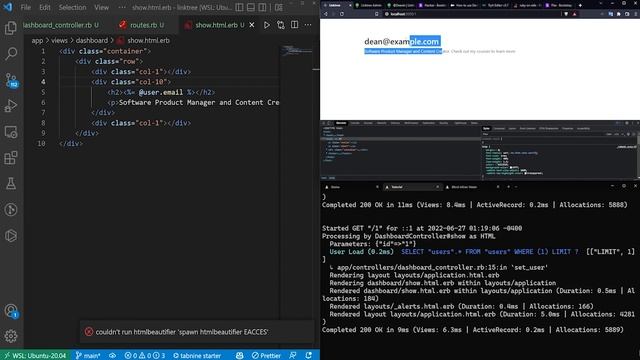Open Run and Debug view
640x360 pixels.
(11, 106)
